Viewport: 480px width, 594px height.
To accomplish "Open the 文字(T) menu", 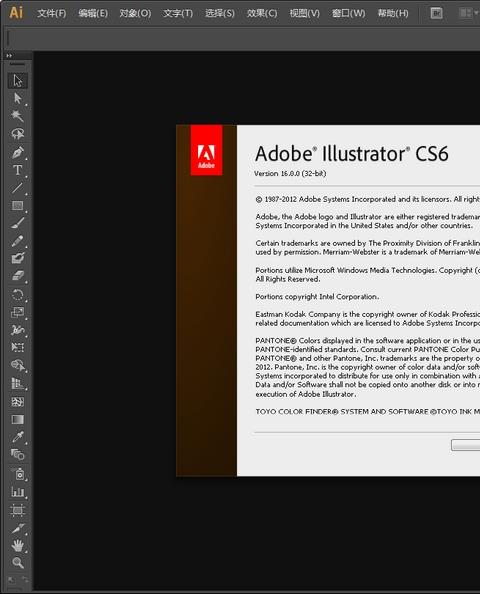I will [x=178, y=13].
